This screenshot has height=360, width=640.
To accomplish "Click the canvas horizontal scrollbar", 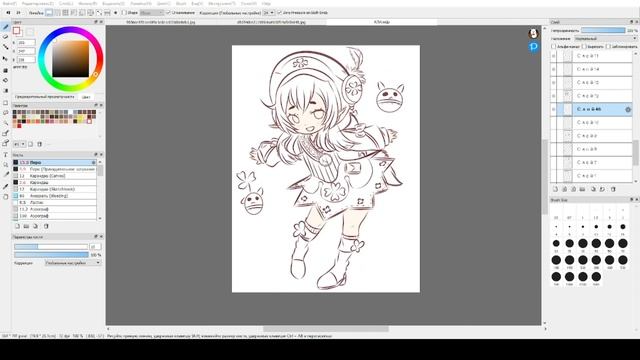I will (326, 329).
